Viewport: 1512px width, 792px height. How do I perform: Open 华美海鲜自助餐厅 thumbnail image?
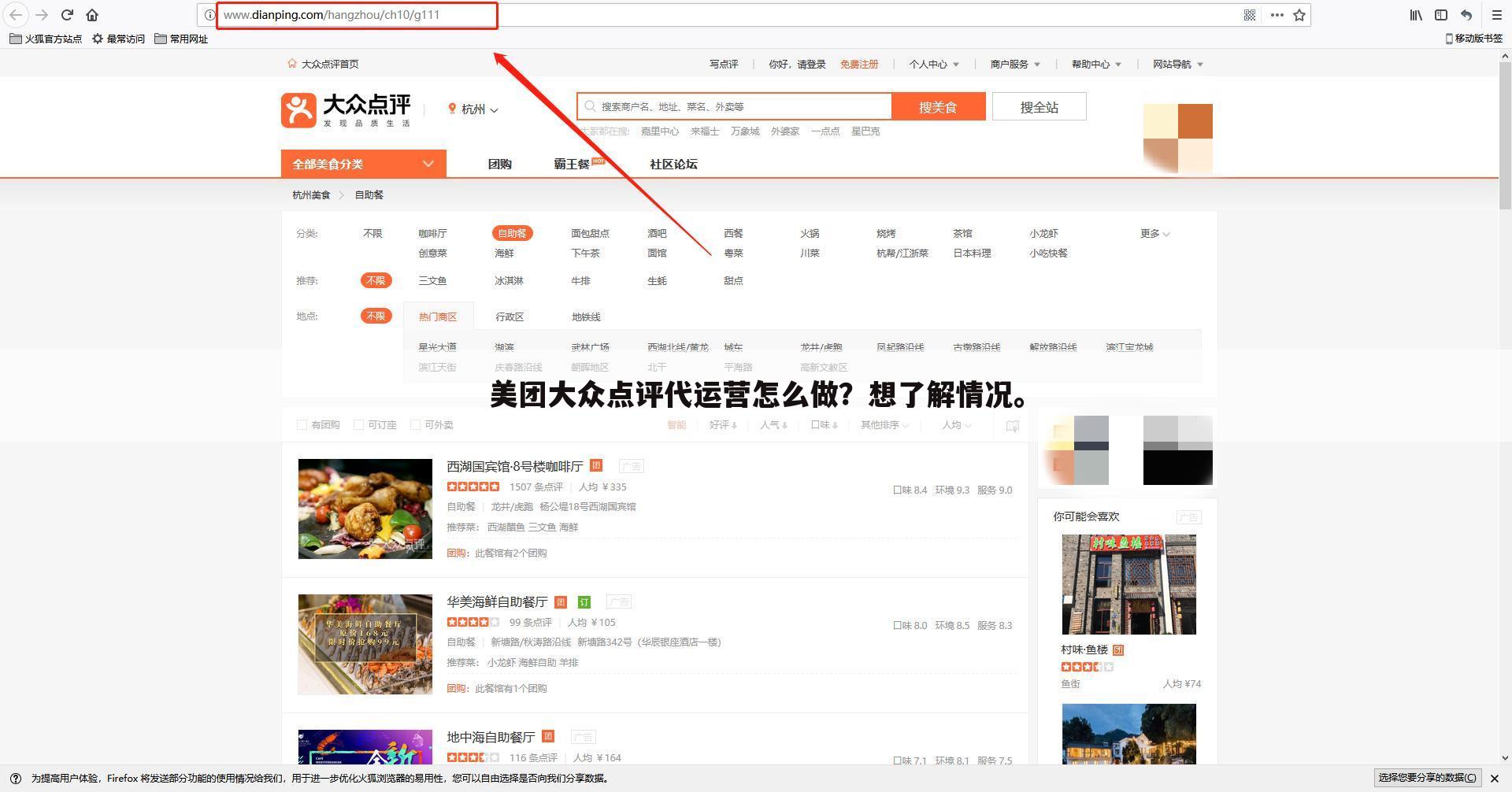click(x=365, y=645)
